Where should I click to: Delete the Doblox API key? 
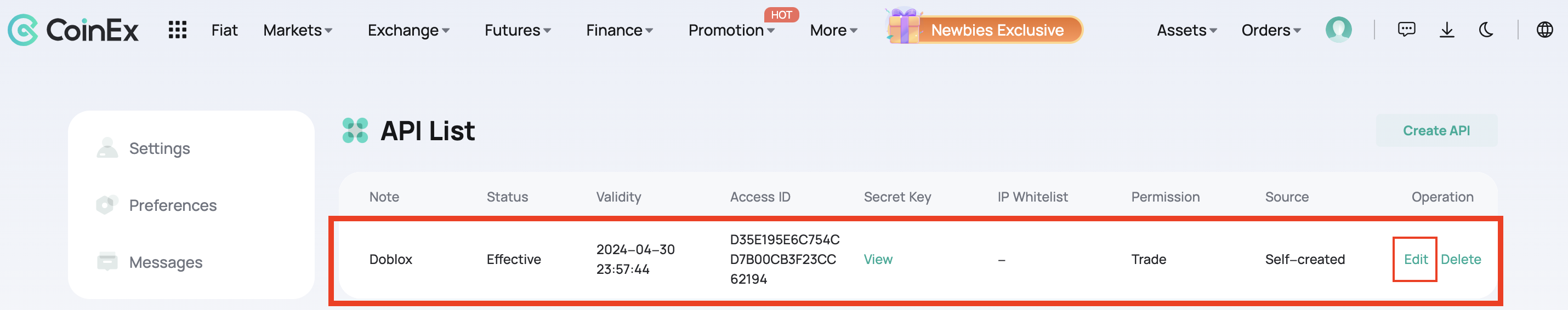[x=1460, y=260]
